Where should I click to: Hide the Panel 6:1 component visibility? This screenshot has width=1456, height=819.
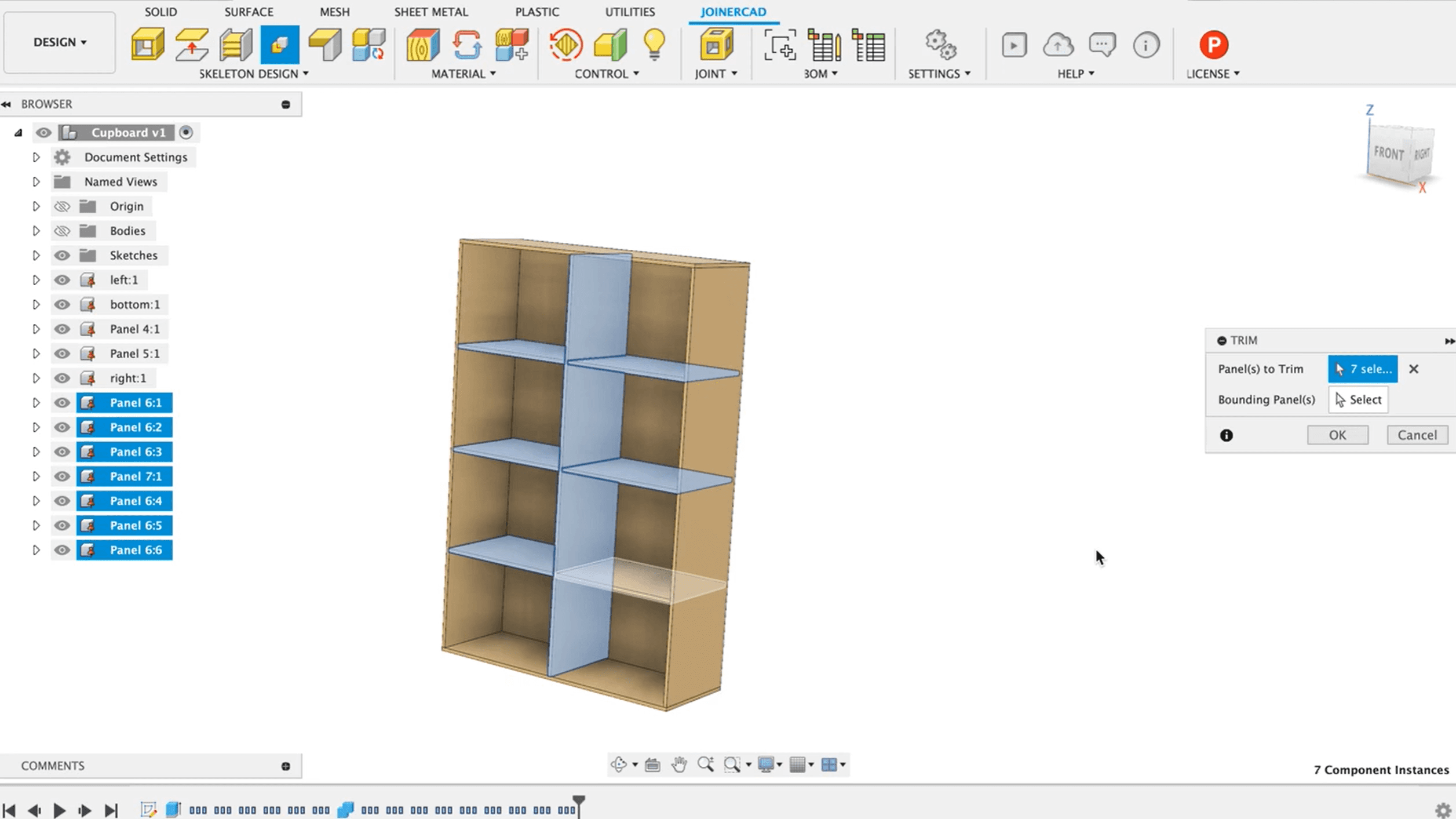pyautogui.click(x=62, y=403)
